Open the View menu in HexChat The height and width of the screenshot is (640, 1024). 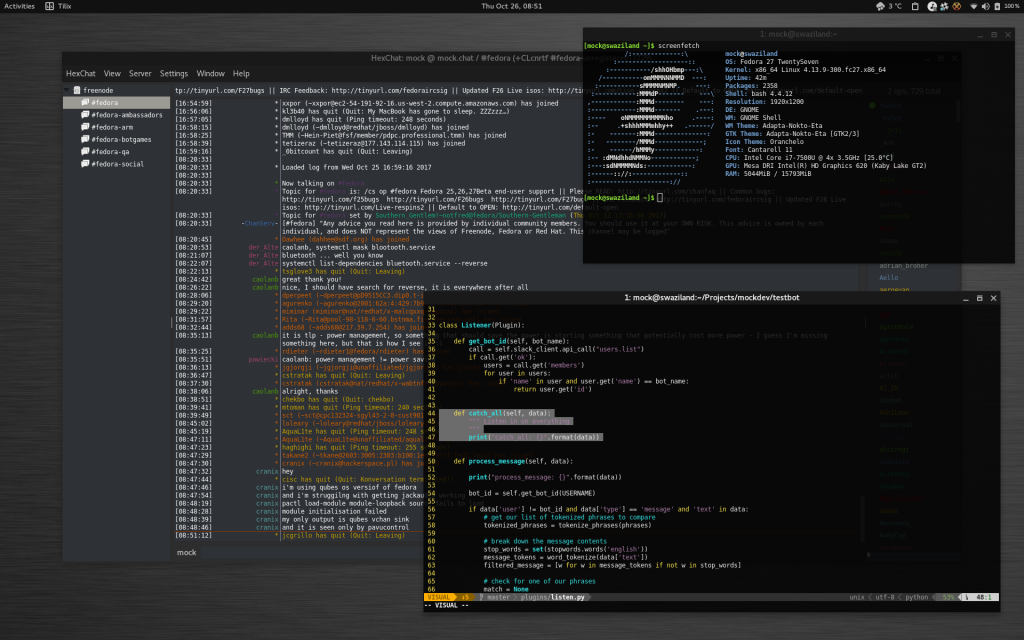(x=112, y=73)
